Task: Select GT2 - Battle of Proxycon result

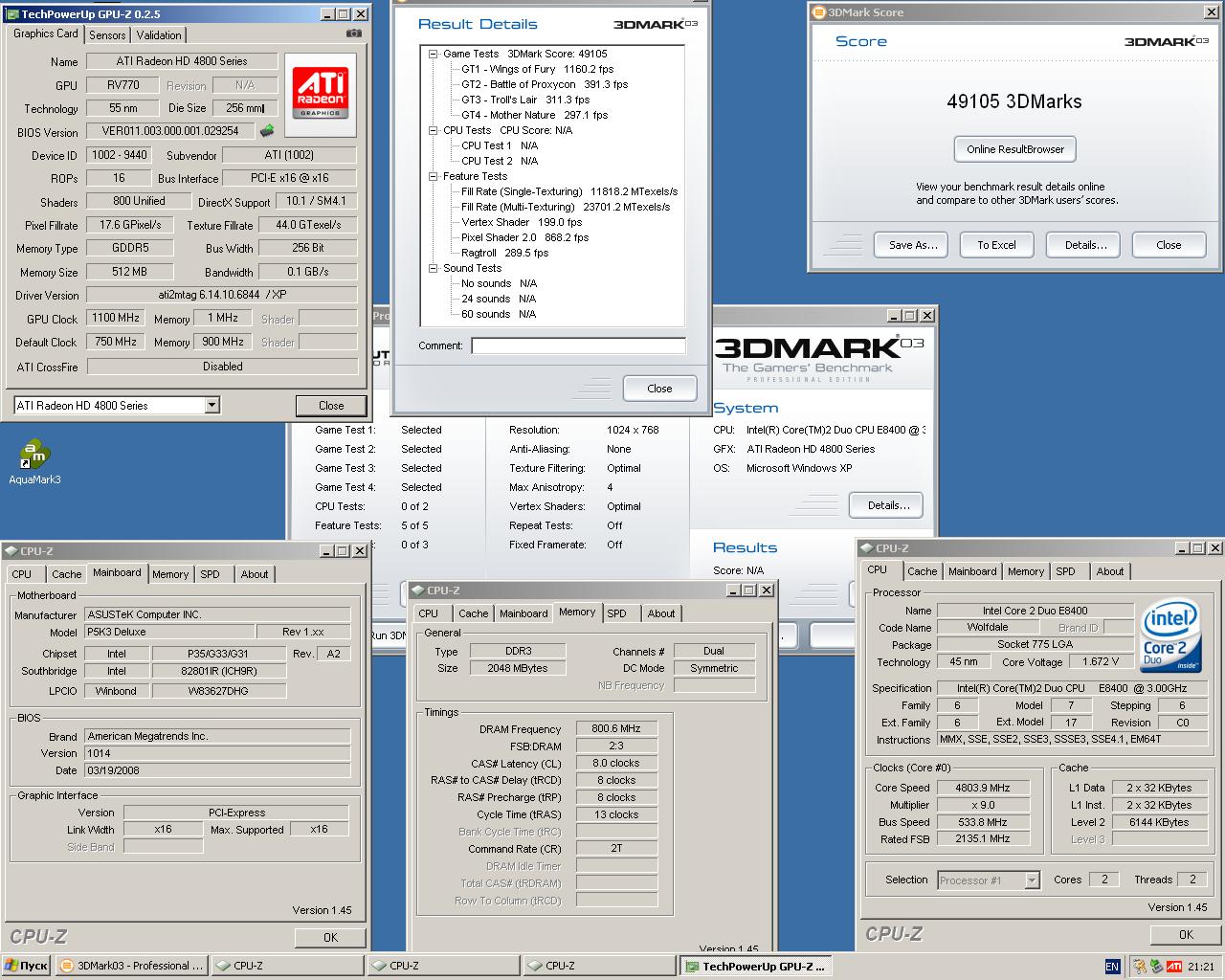Action: (545, 84)
